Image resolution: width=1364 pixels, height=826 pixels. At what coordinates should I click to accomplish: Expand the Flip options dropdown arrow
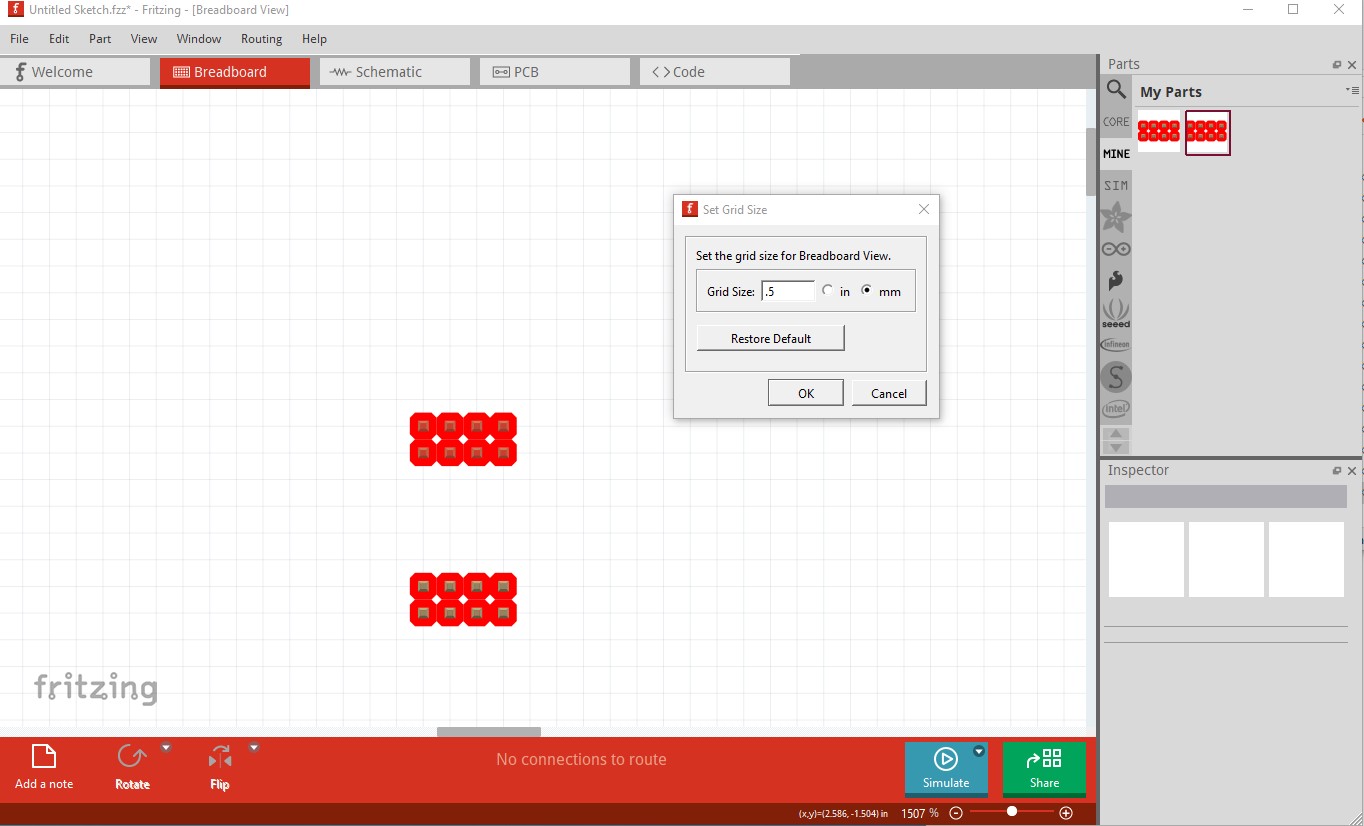pyautogui.click(x=254, y=748)
